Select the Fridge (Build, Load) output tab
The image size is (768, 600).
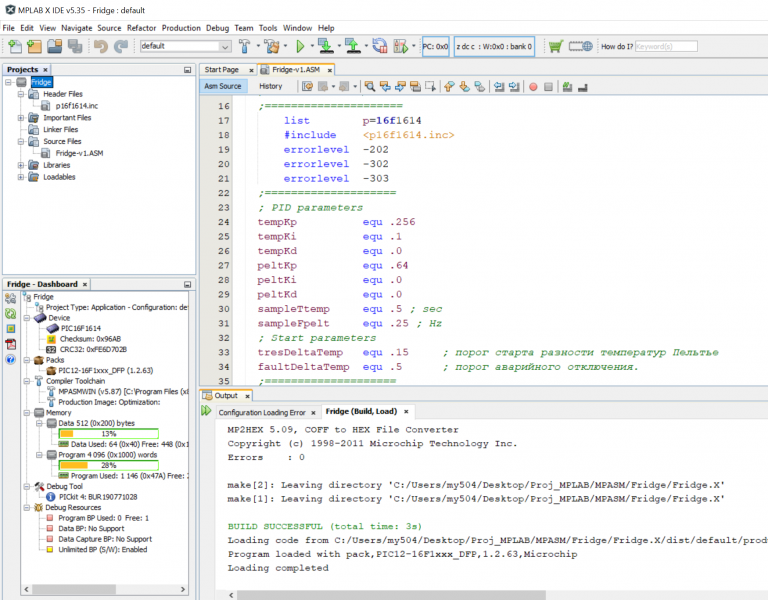pyautogui.click(x=361, y=411)
